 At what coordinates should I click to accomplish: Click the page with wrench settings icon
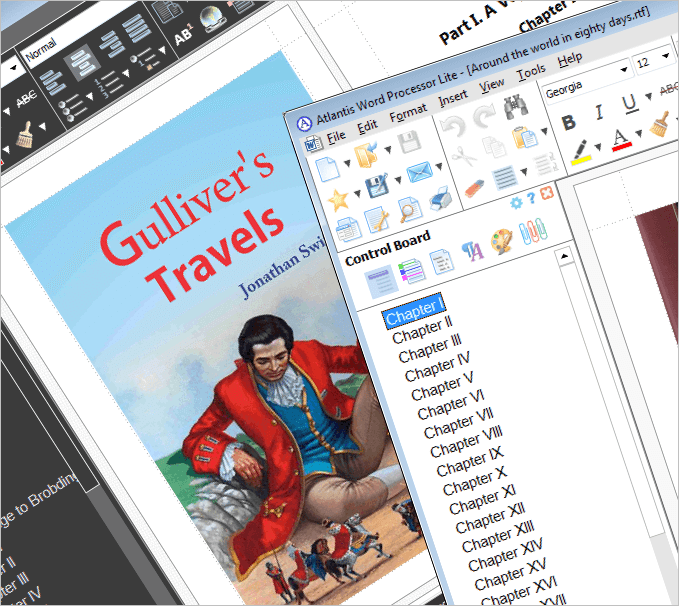tap(376, 220)
